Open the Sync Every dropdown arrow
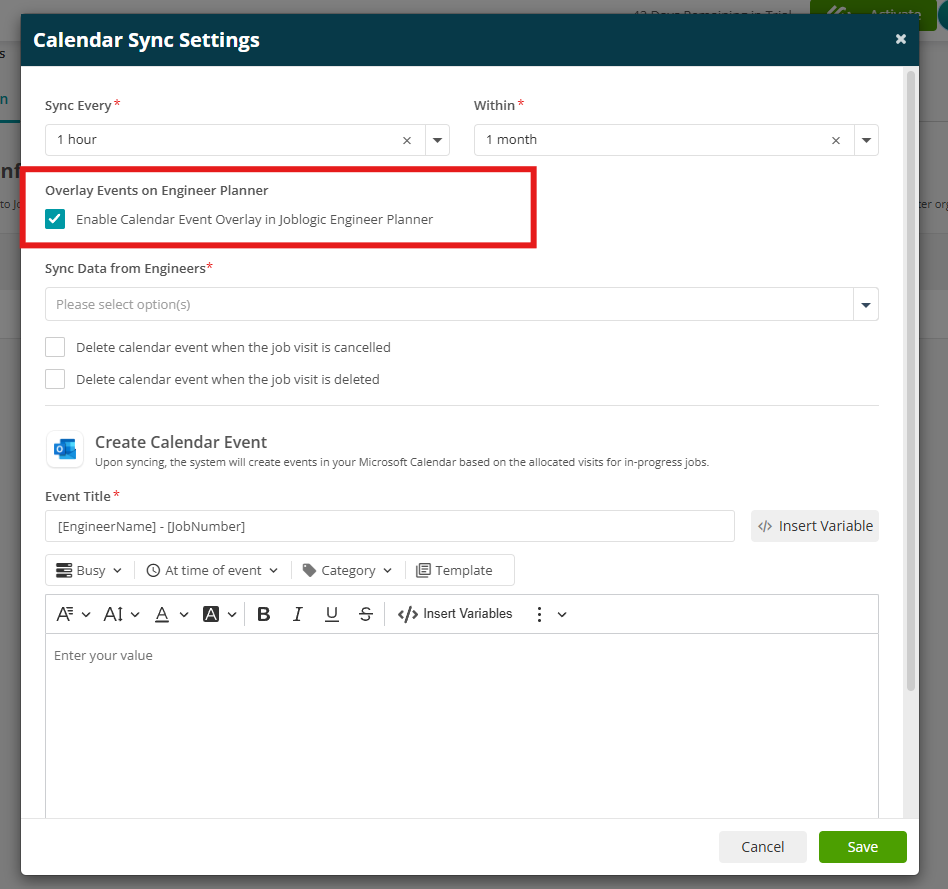This screenshot has height=889, width=948. 437,140
